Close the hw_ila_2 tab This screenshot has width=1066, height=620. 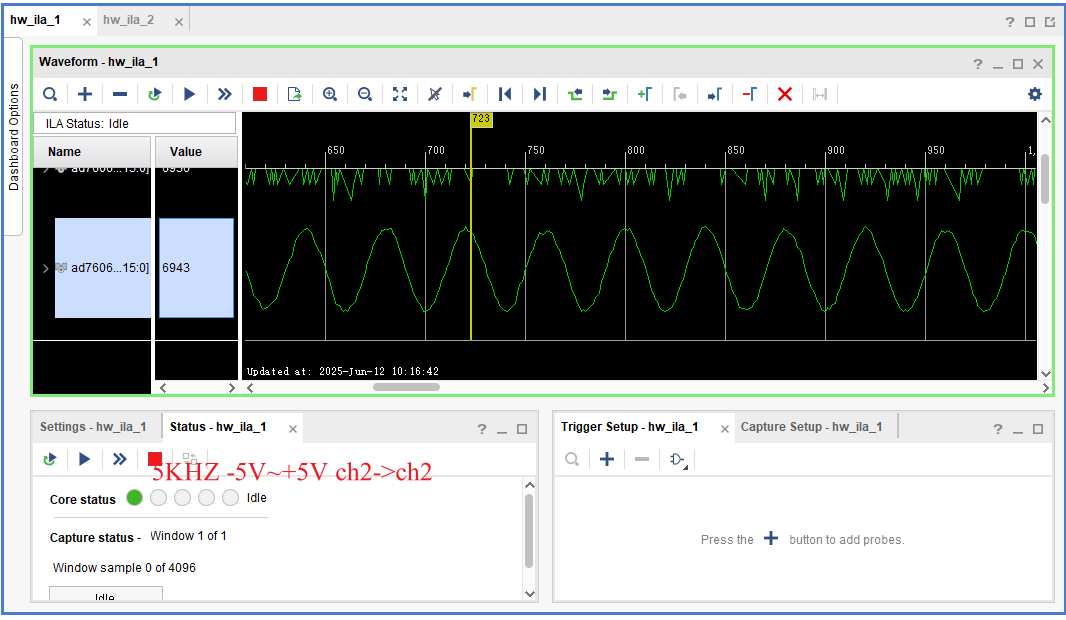[179, 22]
